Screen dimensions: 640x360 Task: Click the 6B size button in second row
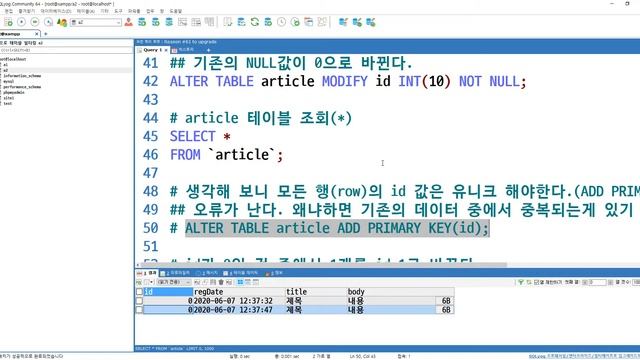[x=445, y=310]
